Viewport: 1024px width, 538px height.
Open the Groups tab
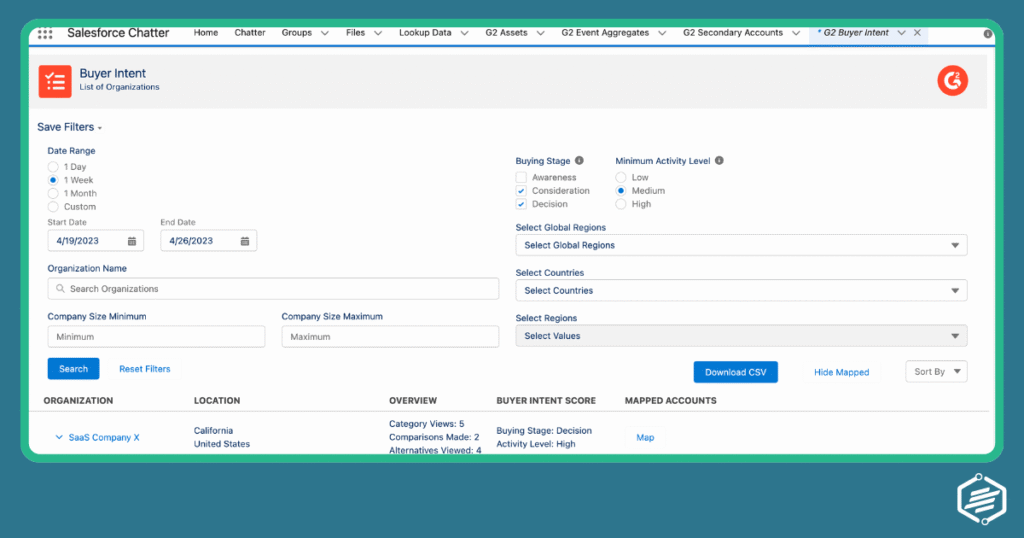pyautogui.click(x=296, y=33)
